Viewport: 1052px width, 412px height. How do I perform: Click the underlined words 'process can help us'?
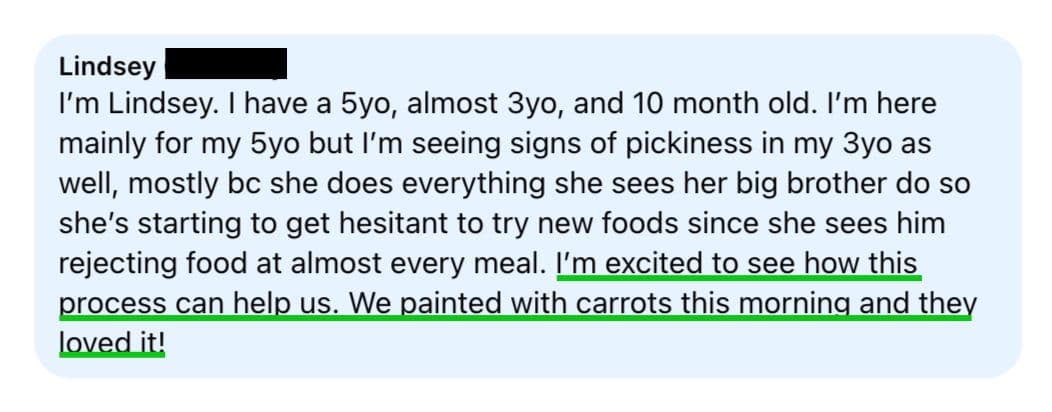[195, 303]
